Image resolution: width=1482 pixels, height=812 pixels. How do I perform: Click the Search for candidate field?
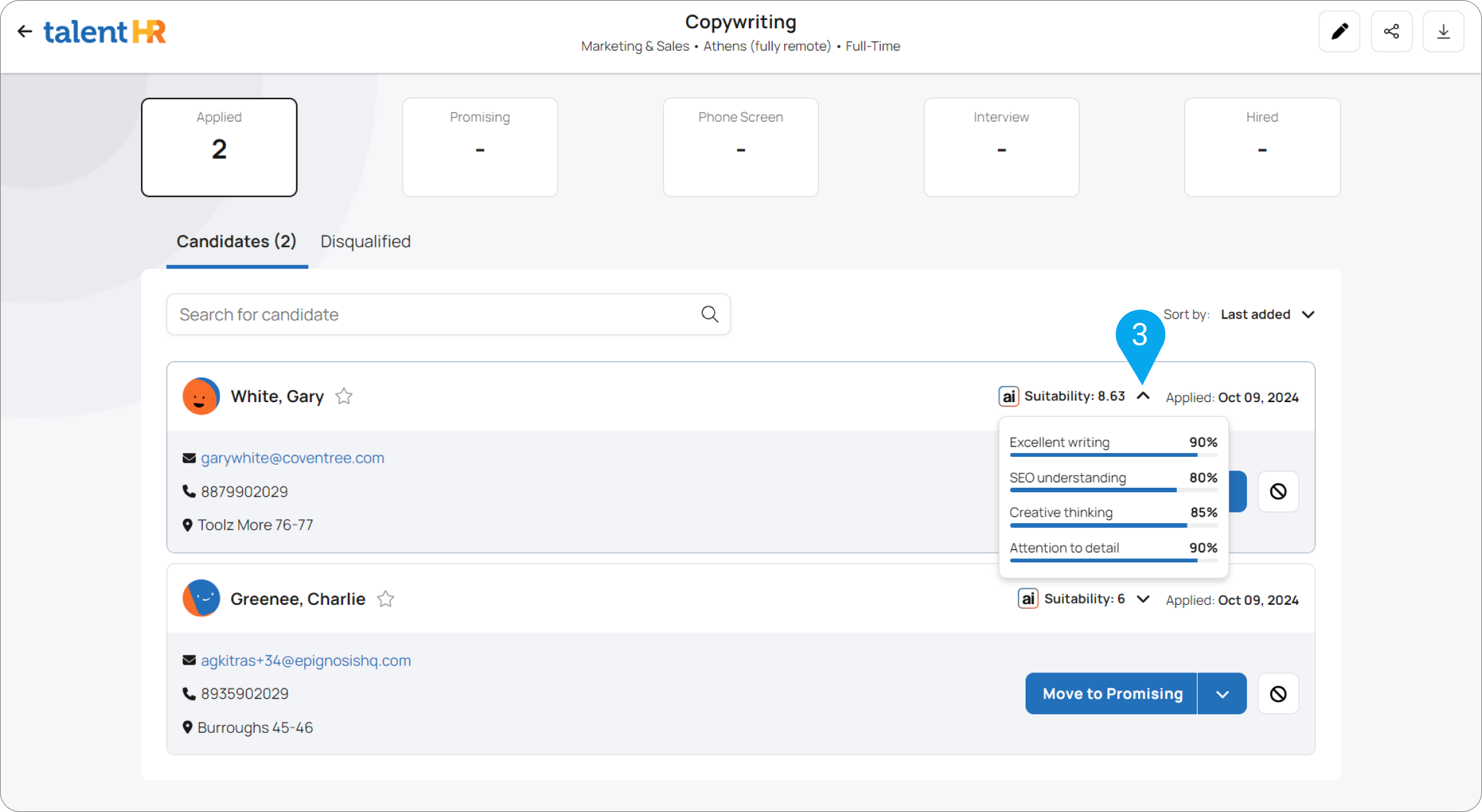(431, 315)
